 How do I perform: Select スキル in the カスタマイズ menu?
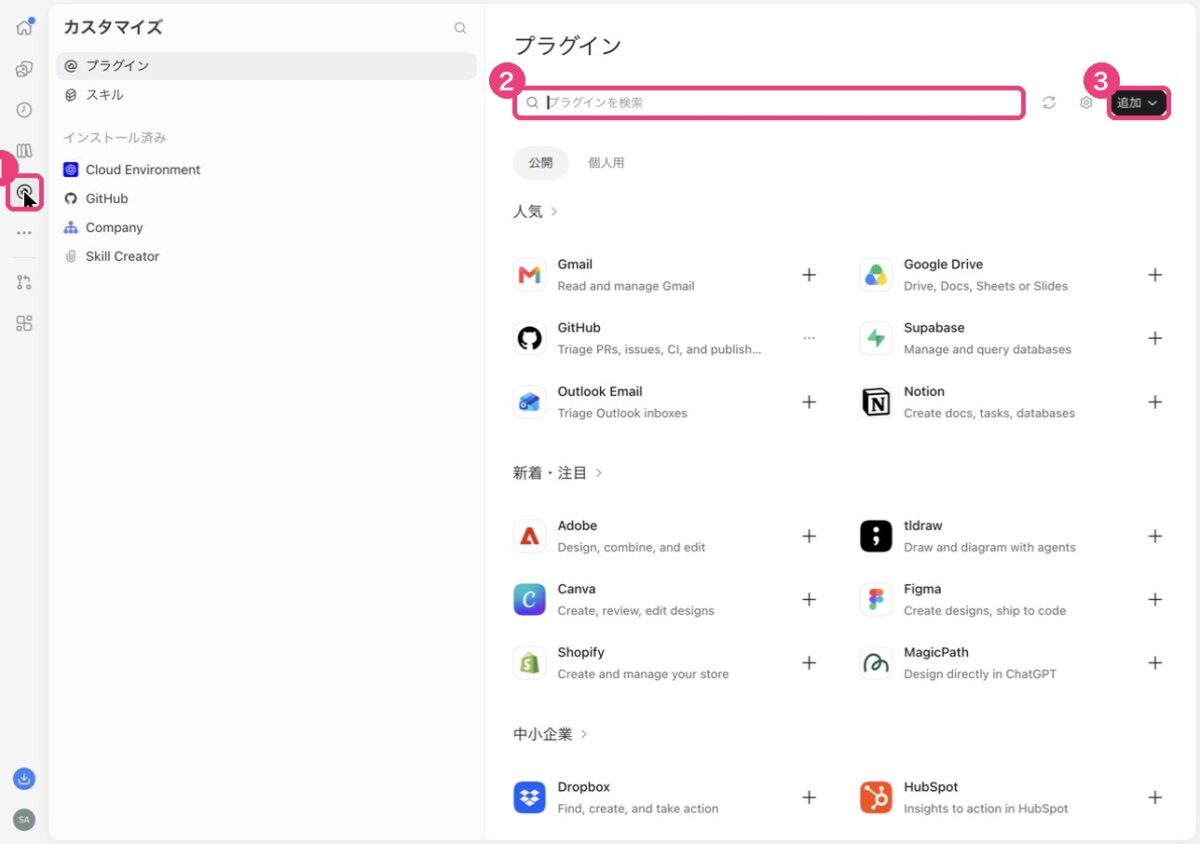pos(266,95)
